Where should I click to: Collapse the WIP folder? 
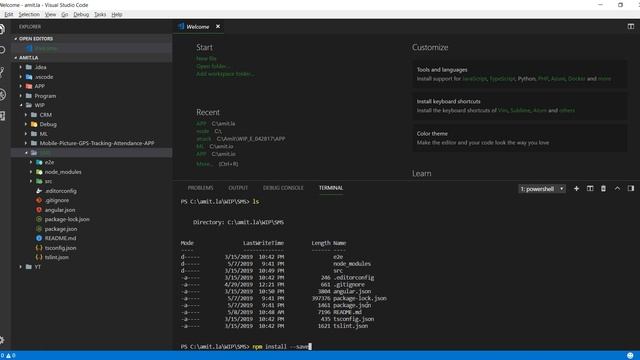(21, 105)
